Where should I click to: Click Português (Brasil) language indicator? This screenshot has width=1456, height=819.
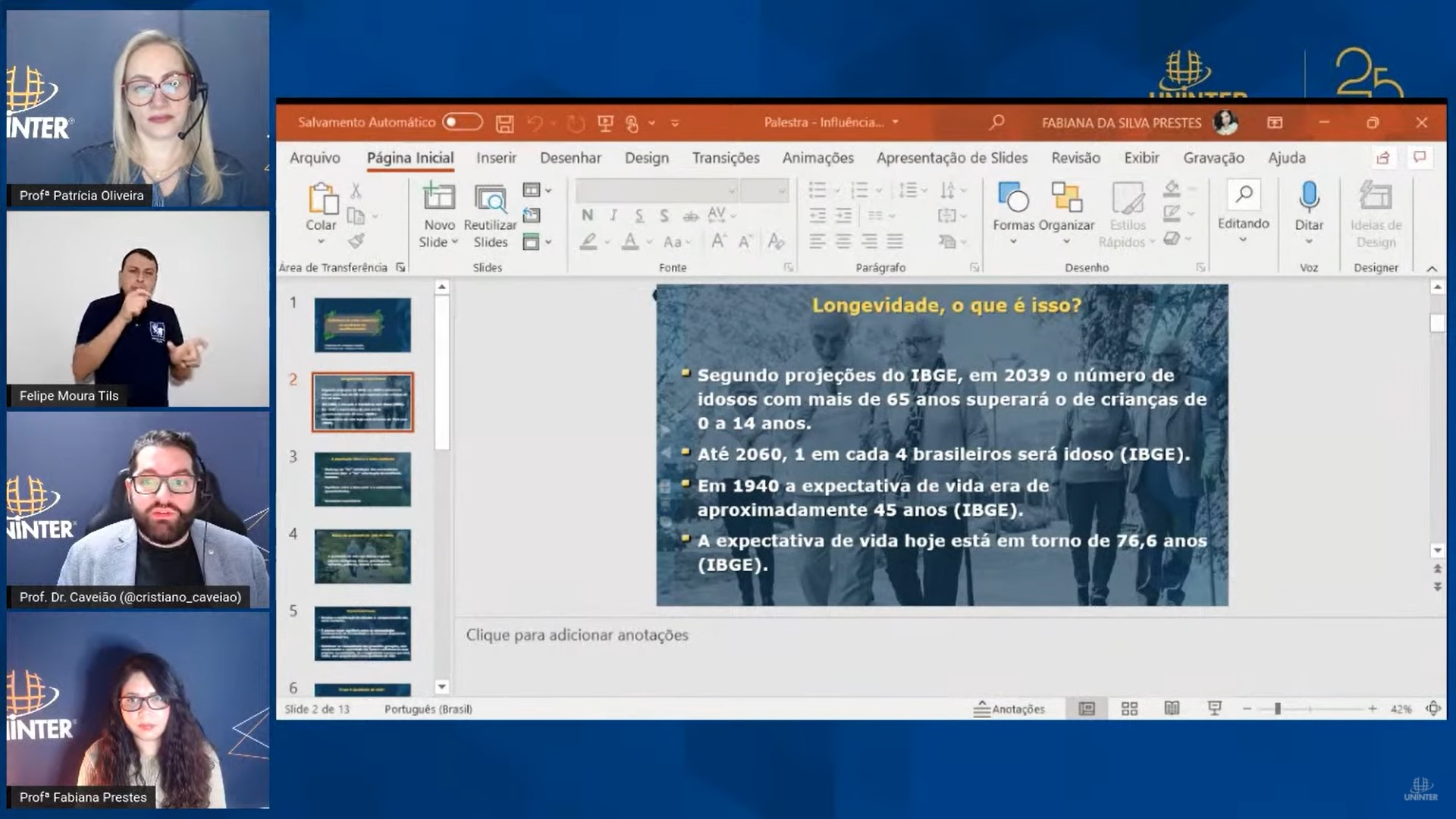coord(428,709)
